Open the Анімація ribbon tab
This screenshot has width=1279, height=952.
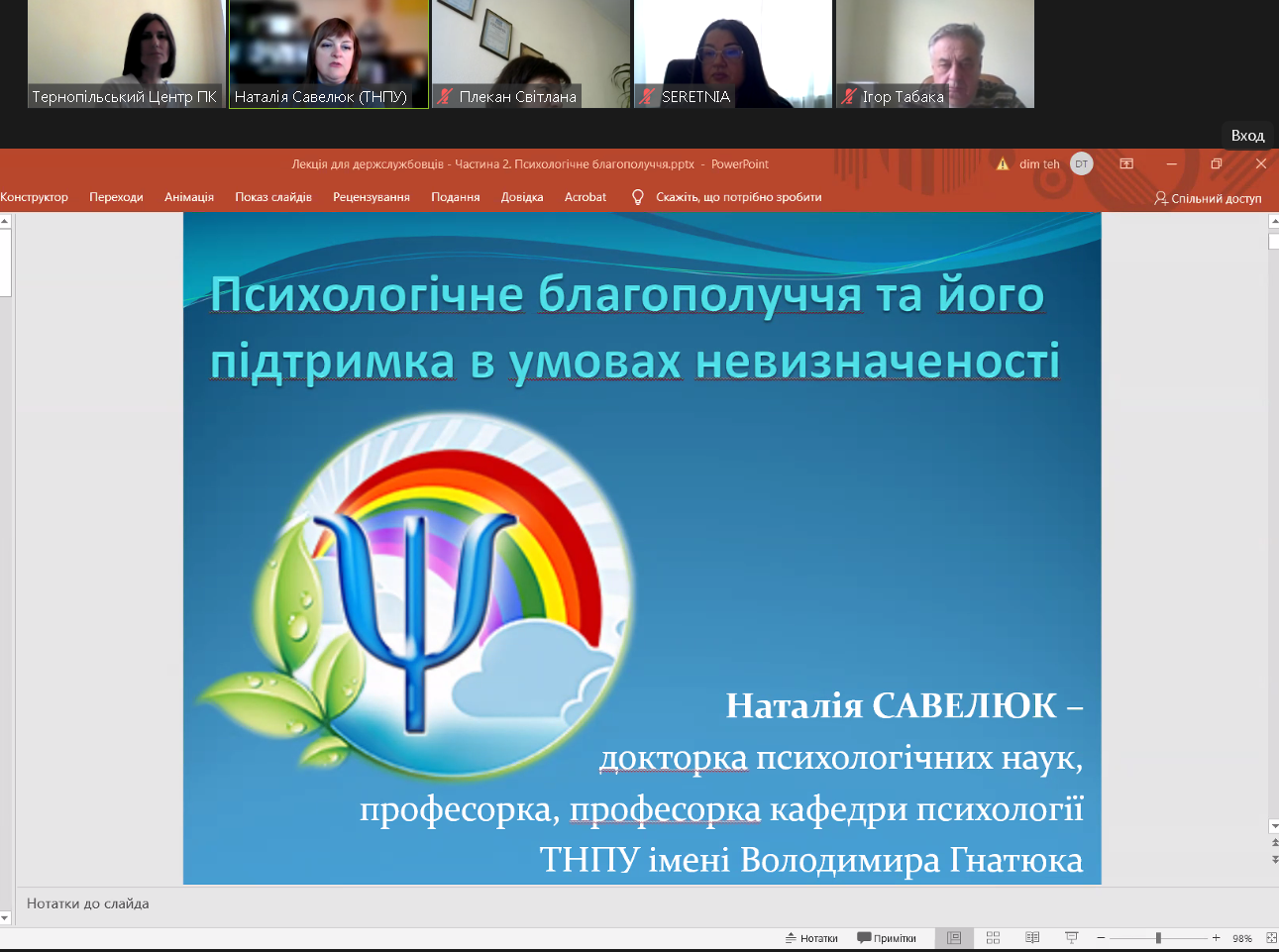point(189,197)
